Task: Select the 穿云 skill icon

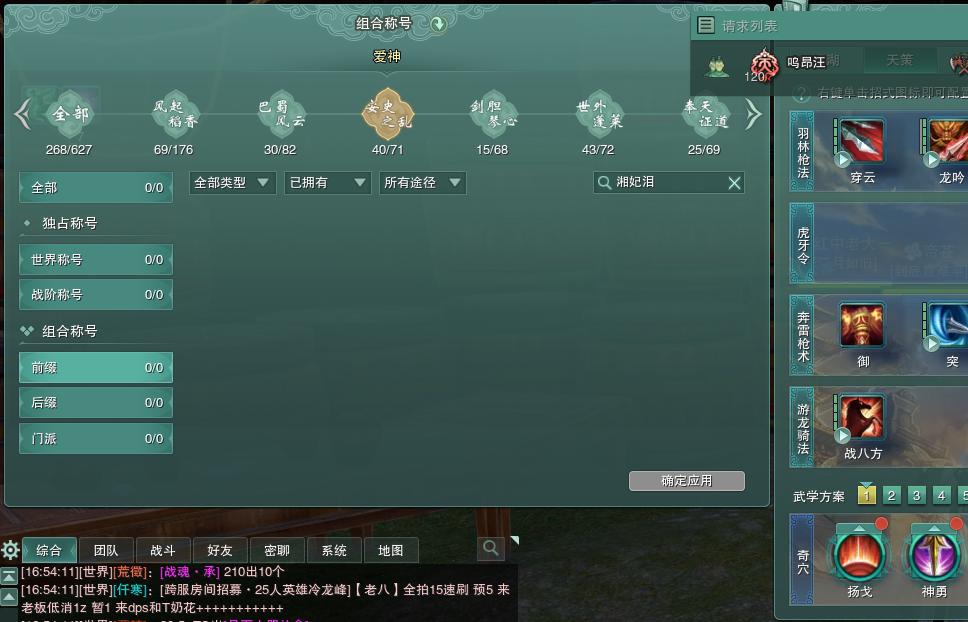Action: click(x=861, y=141)
